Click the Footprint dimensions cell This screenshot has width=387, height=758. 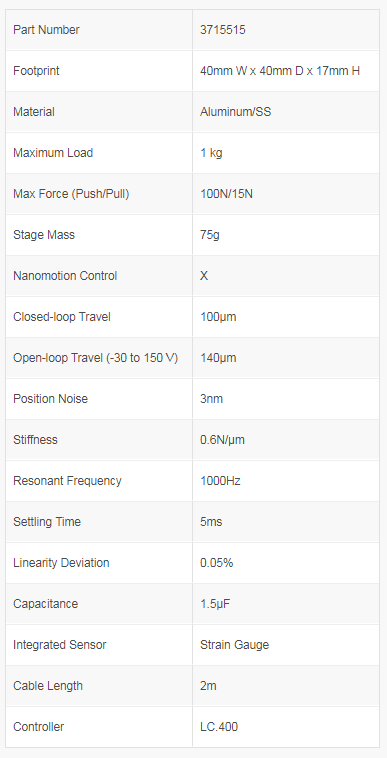(286, 71)
